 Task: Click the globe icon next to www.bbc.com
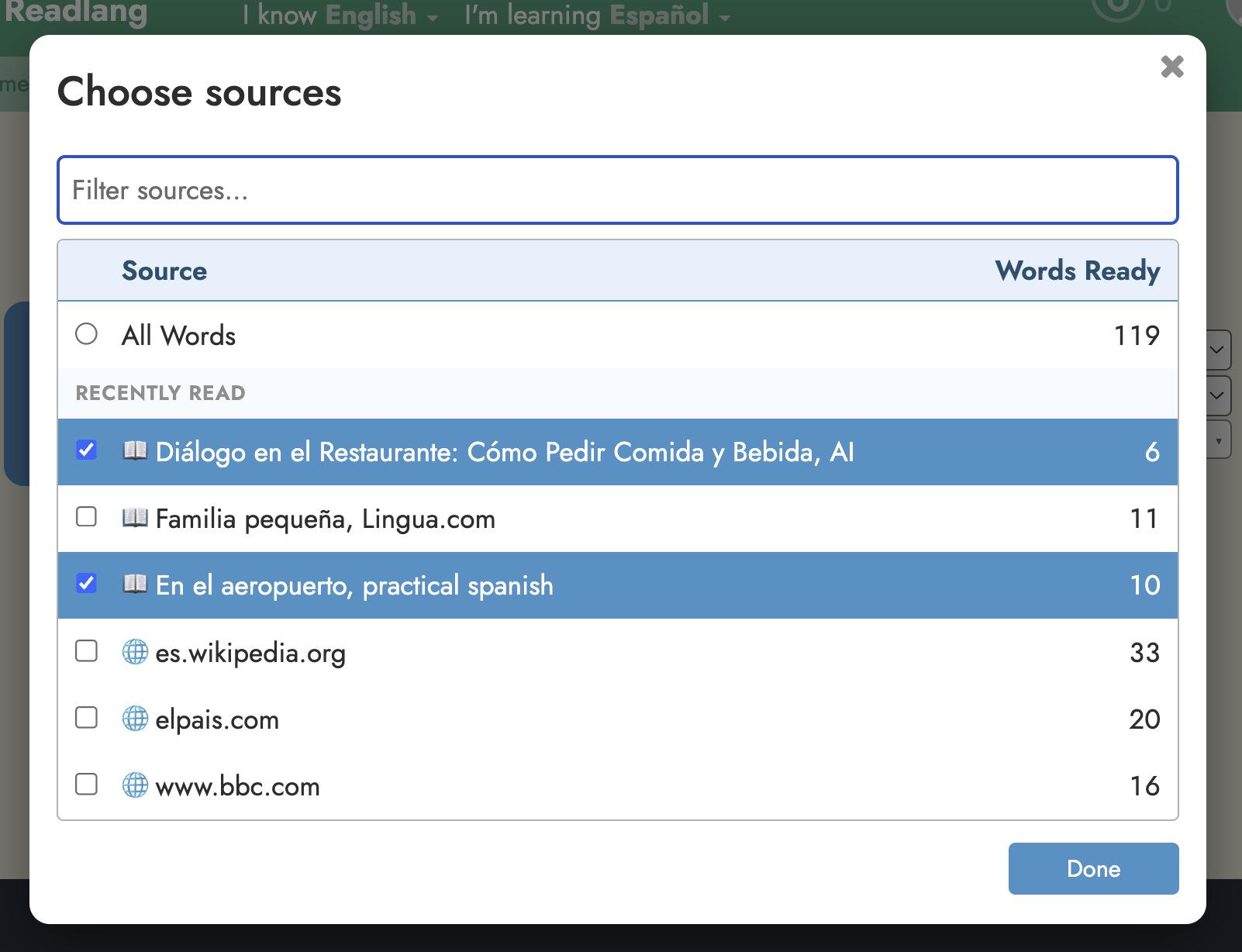[135, 785]
